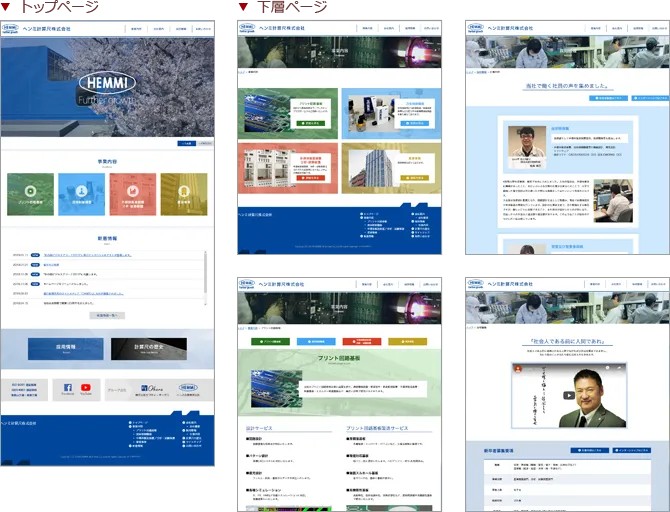This screenshot has width=670, height=512.
Task: Select yellow tab on printed circuit board page
Action: tap(407, 341)
